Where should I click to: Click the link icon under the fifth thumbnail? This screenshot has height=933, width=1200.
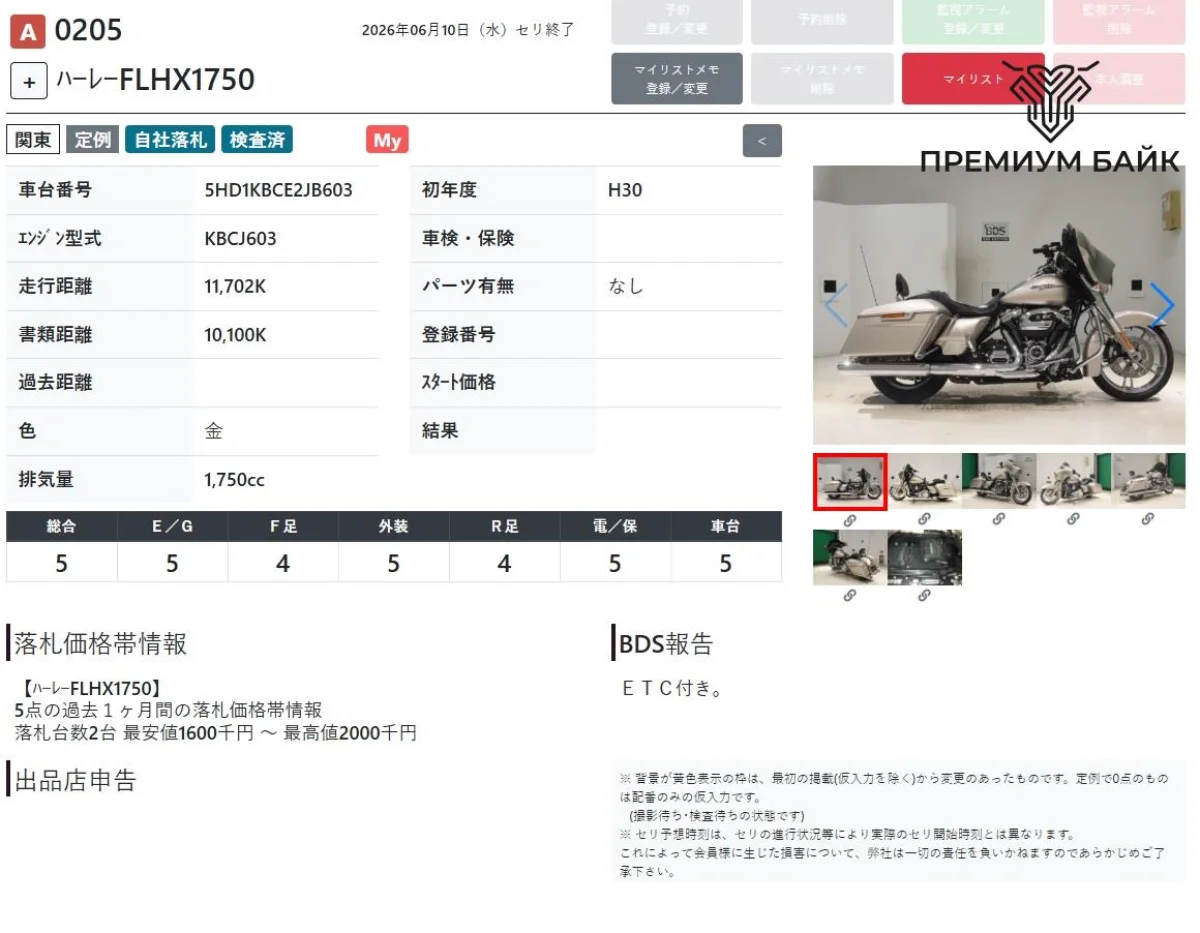tap(1149, 520)
